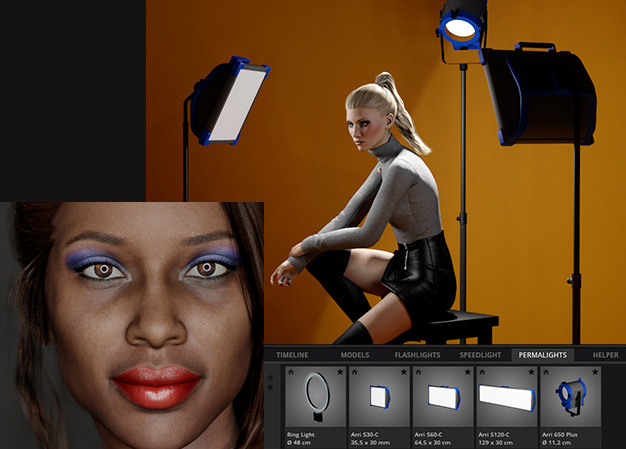The height and width of the screenshot is (449, 626).
Task: Click home icon on Arri S30-C card
Action: click(x=355, y=372)
